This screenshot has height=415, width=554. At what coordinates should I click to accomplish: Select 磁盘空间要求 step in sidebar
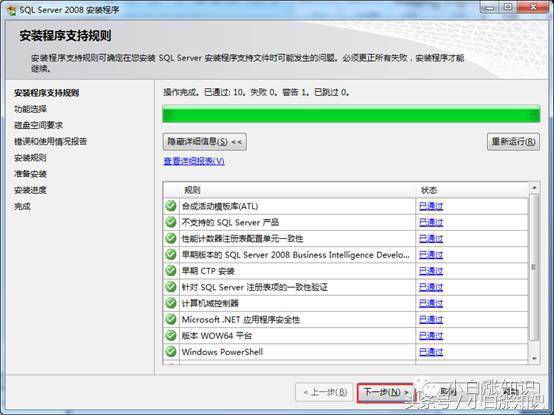39,125
